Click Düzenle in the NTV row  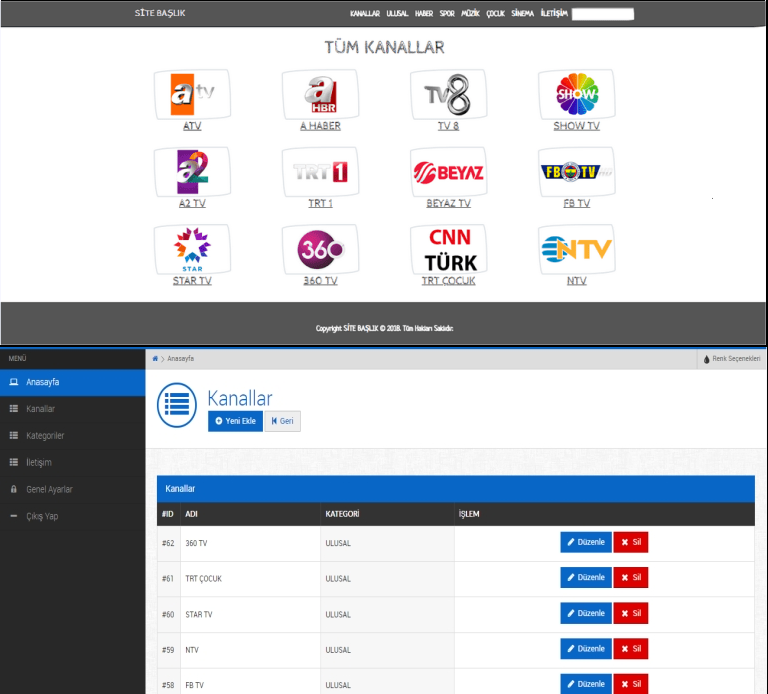click(586, 649)
